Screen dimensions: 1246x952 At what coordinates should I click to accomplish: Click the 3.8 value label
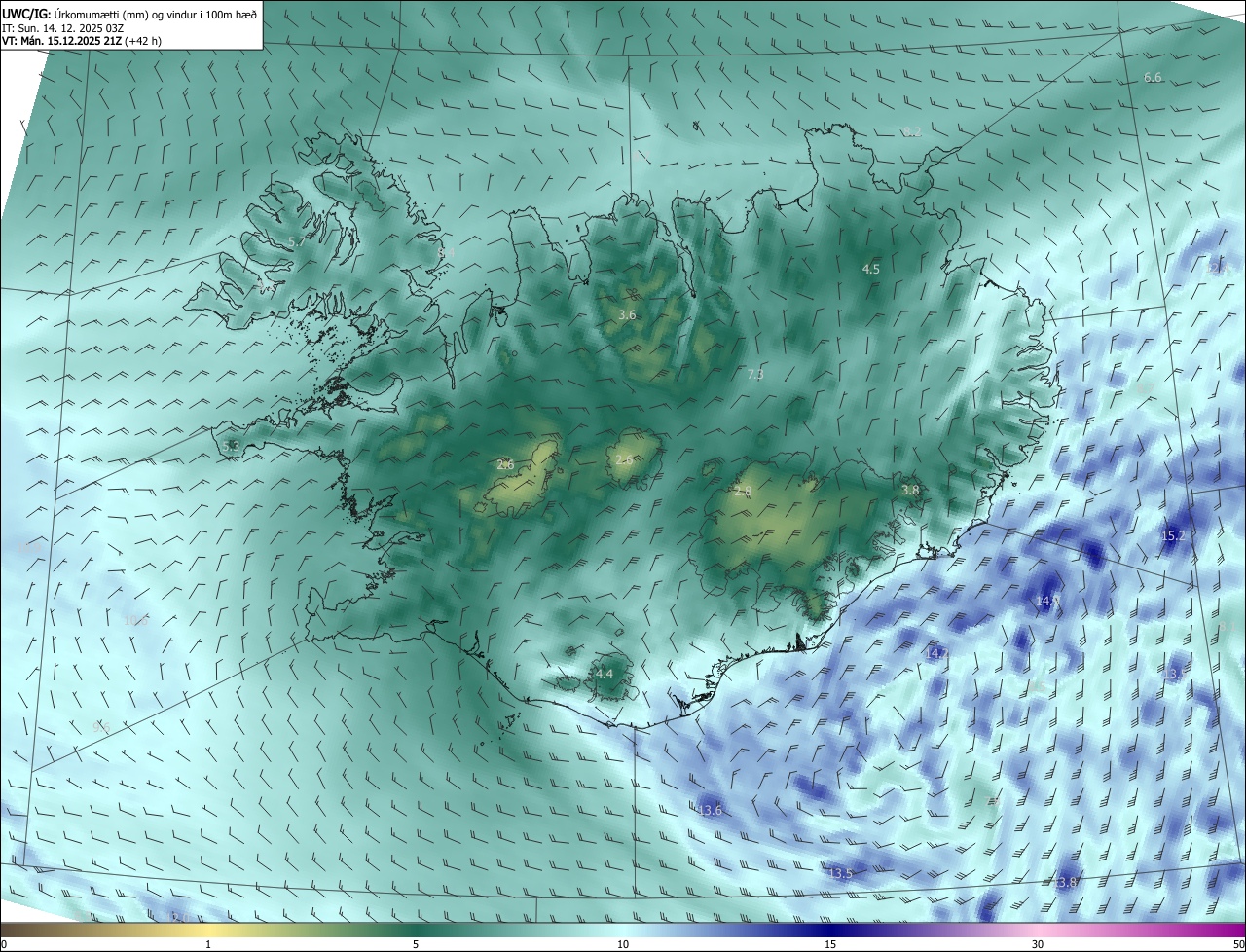[x=910, y=490]
